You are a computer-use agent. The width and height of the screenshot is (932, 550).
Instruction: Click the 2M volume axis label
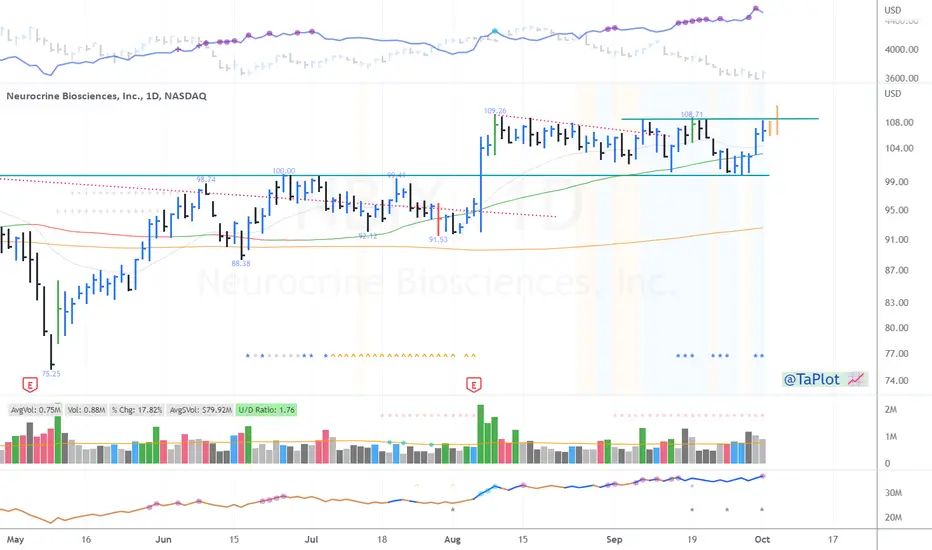click(x=891, y=409)
